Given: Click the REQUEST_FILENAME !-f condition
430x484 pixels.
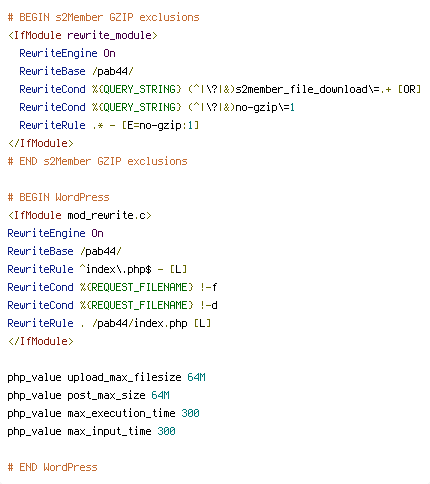Looking at the screenshot, I should (x=112, y=287).
